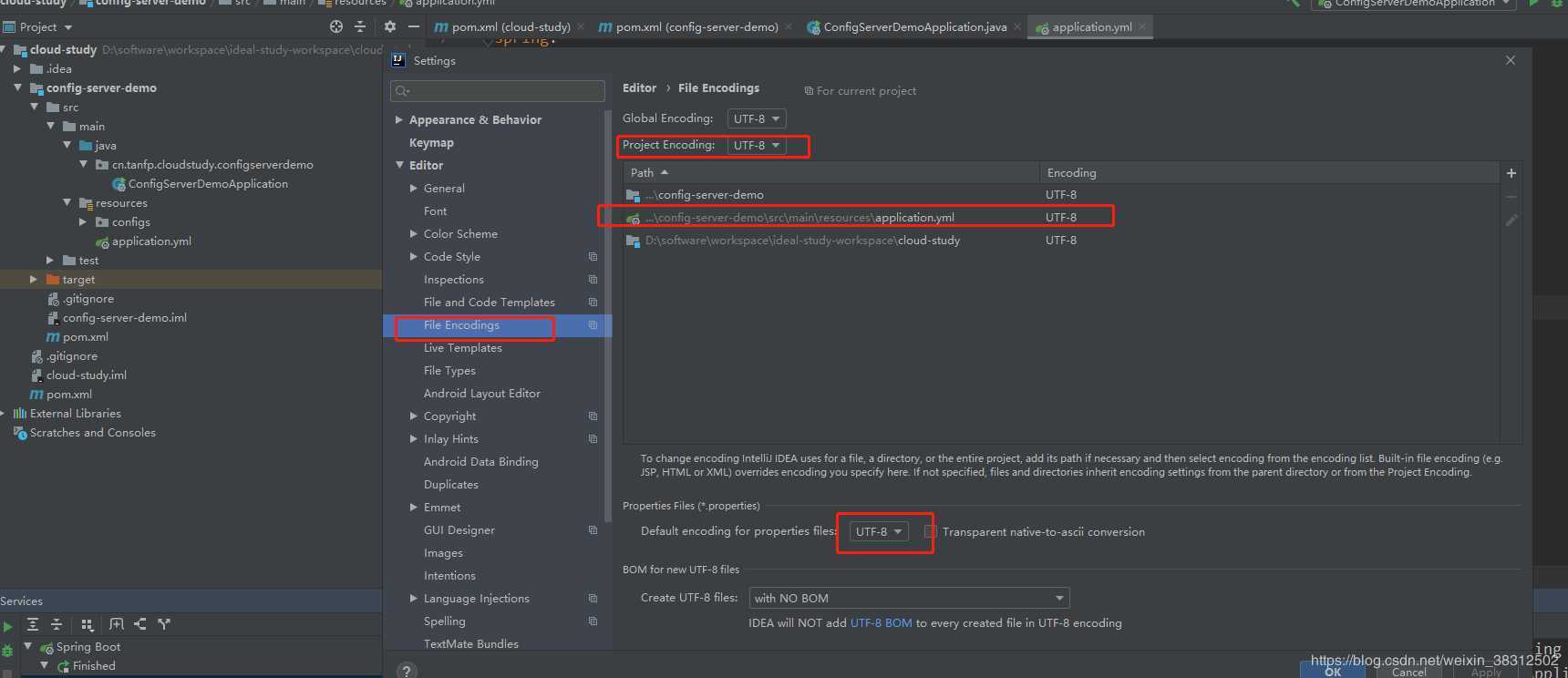Click the debug bug icon in Services panel
Viewport: 1568px width, 678px height.
coord(7,650)
